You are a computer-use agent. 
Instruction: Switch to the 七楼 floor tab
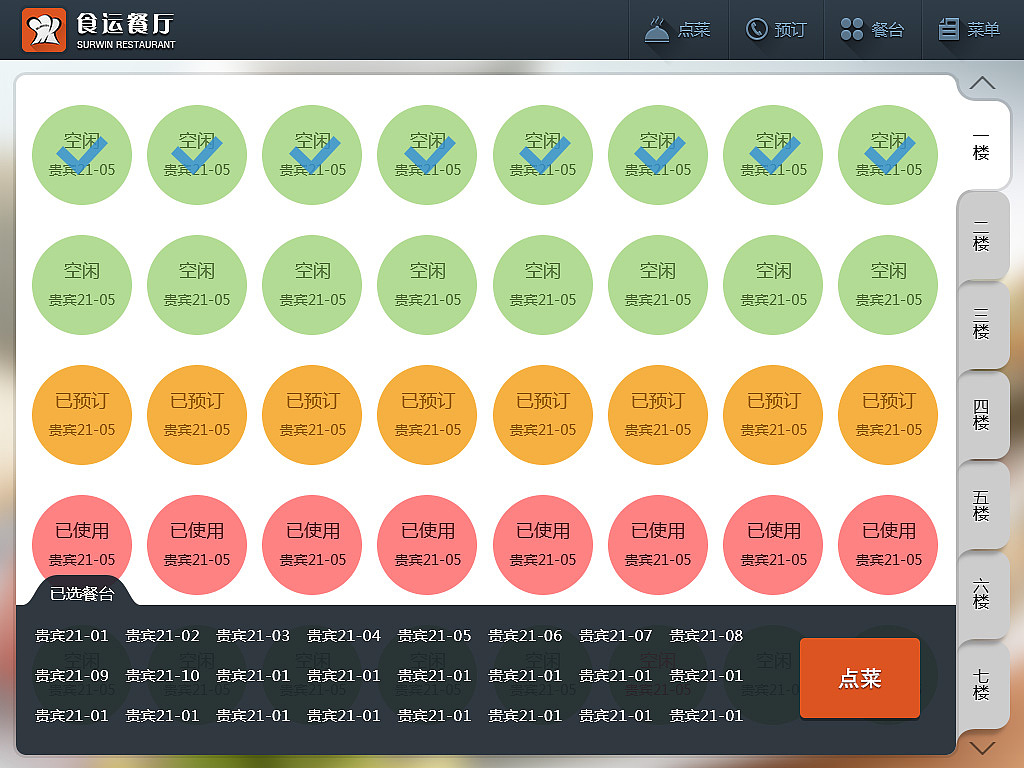point(982,684)
